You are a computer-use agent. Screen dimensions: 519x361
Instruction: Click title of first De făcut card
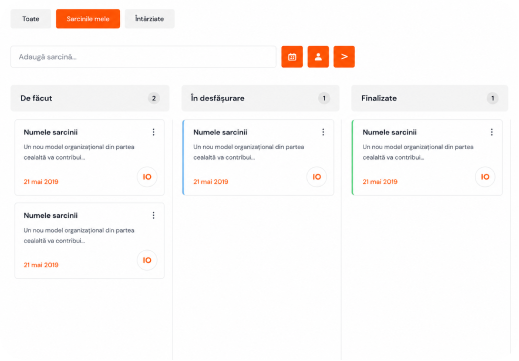click(x=51, y=132)
